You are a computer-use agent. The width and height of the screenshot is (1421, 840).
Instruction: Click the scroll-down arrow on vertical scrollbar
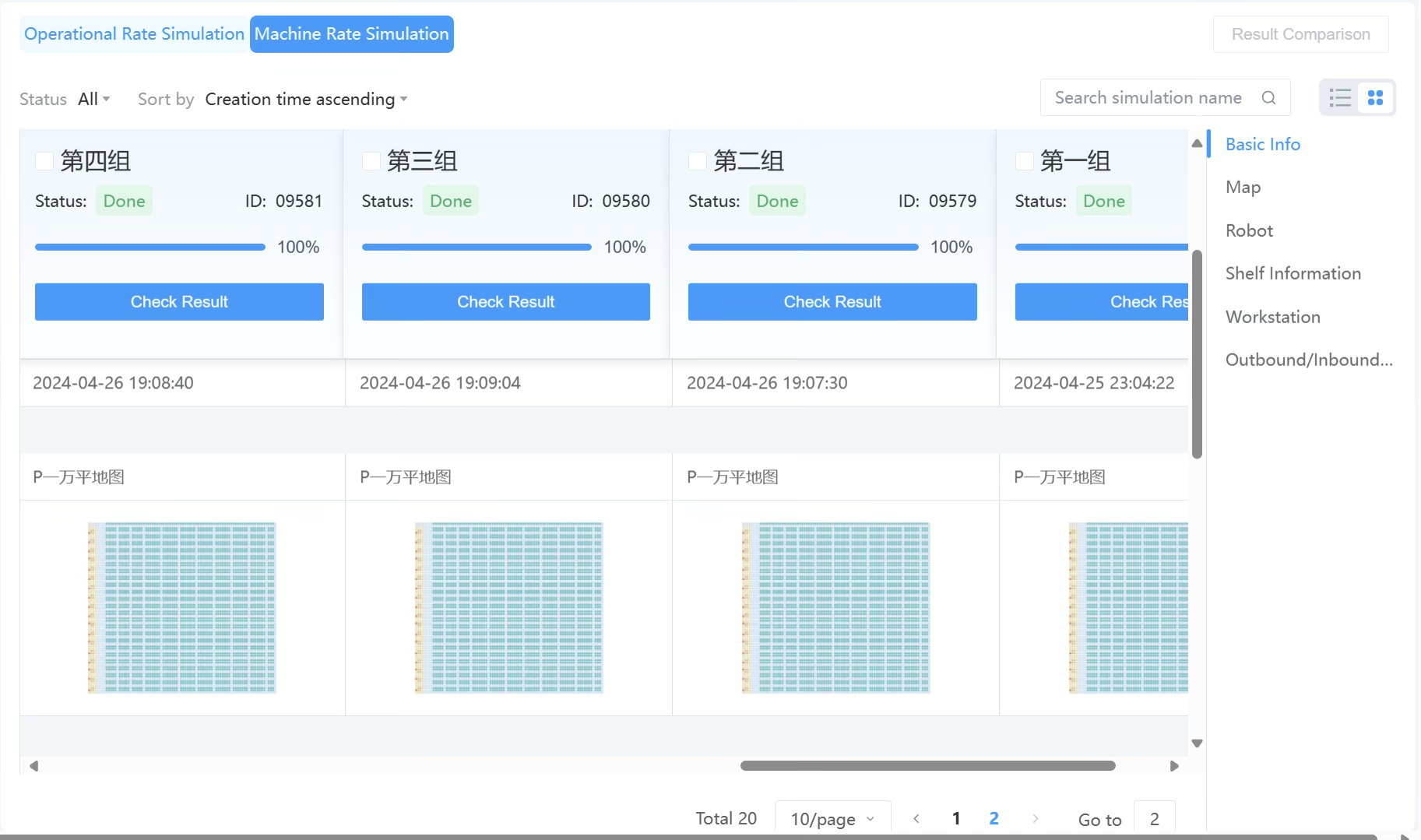tap(1197, 743)
